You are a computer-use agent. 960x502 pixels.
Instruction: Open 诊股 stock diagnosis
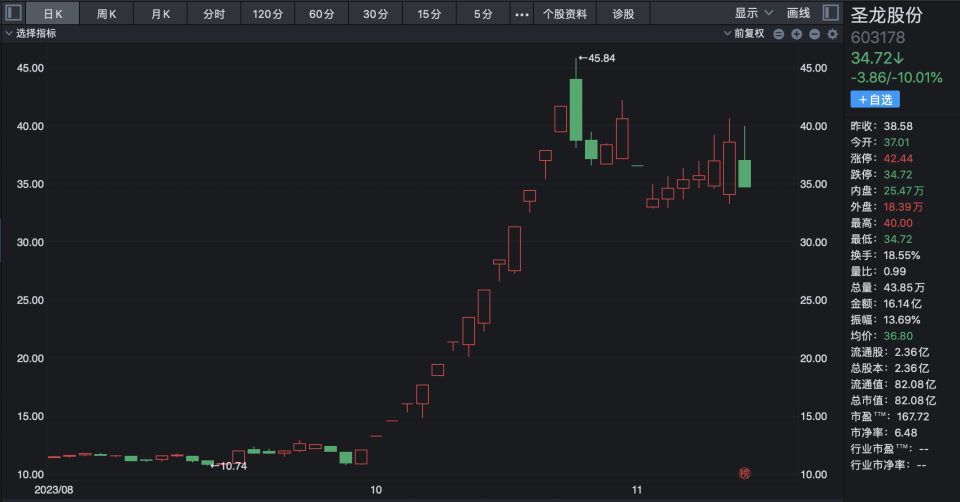click(623, 14)
